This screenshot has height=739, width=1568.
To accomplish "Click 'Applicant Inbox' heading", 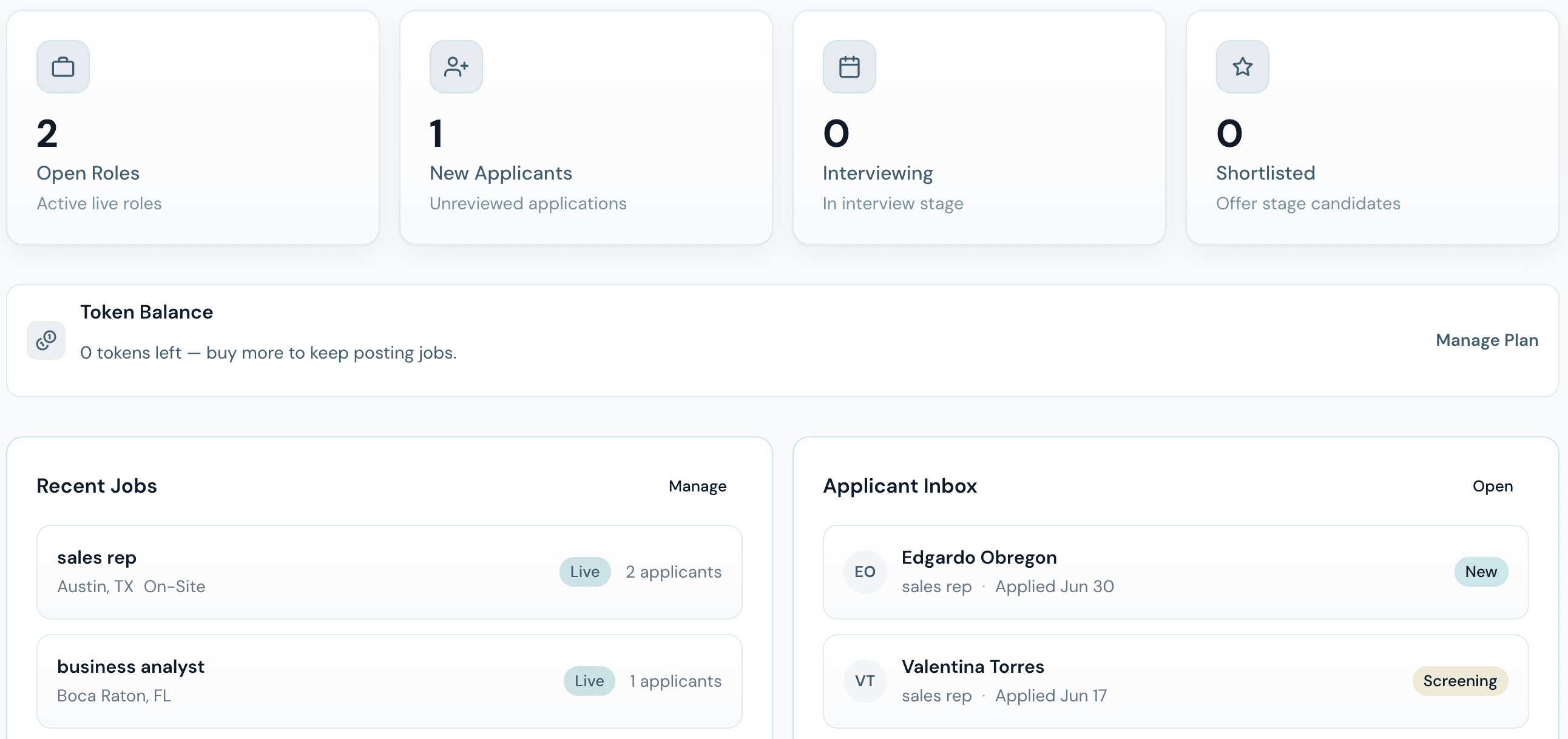I will pos(900,486).
